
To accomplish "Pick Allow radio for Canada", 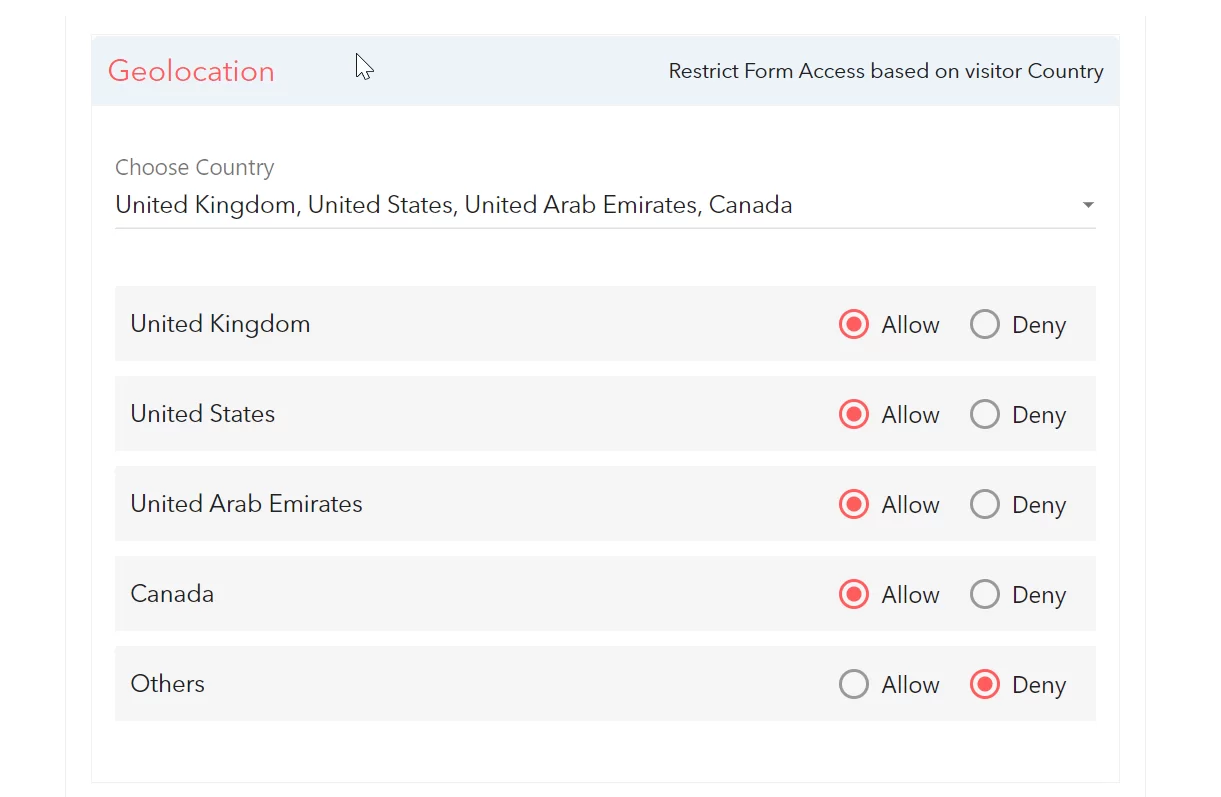I will pyautogui.click(x=854, y=595).
